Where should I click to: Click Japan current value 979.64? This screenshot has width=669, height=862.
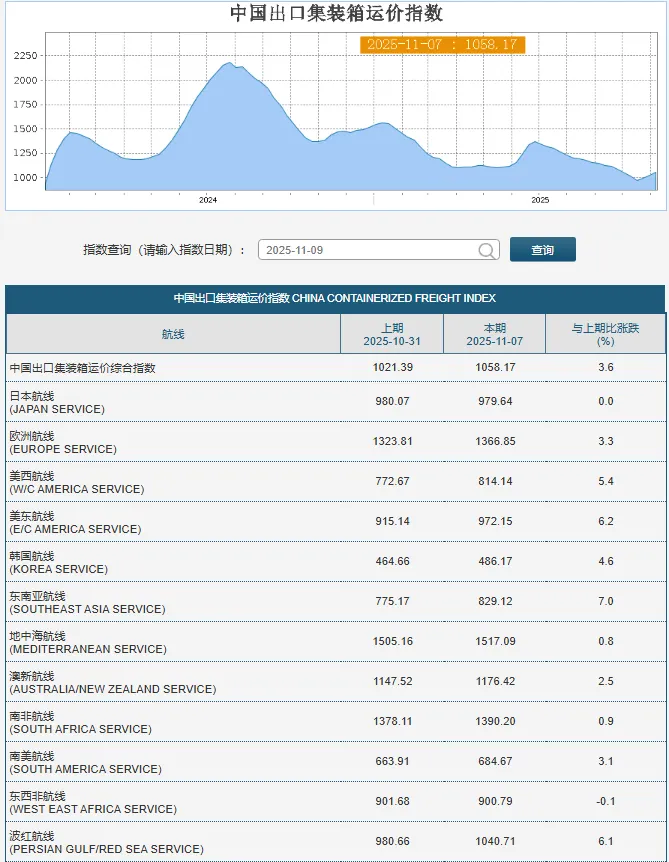click(495, 401)
